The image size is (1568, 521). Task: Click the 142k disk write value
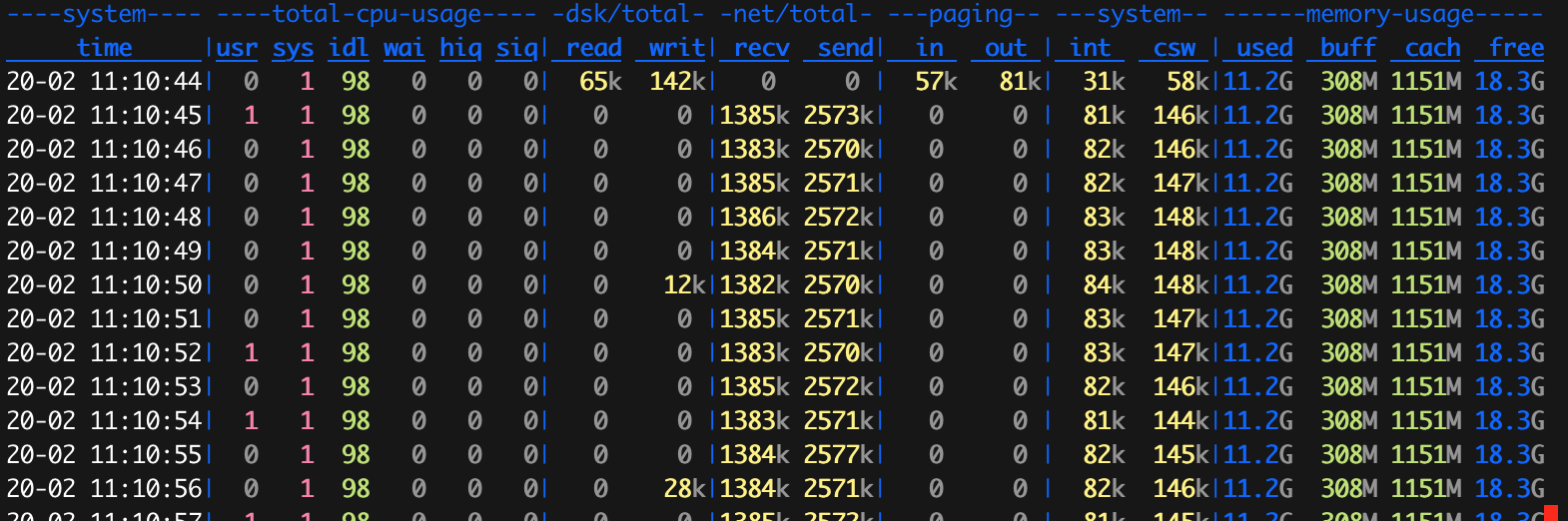[x=677, y=82]
